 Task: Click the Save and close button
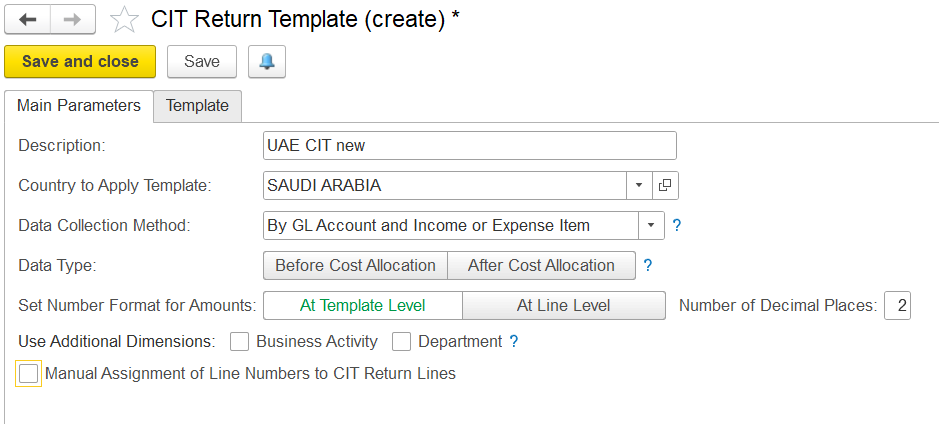(80, 62)
